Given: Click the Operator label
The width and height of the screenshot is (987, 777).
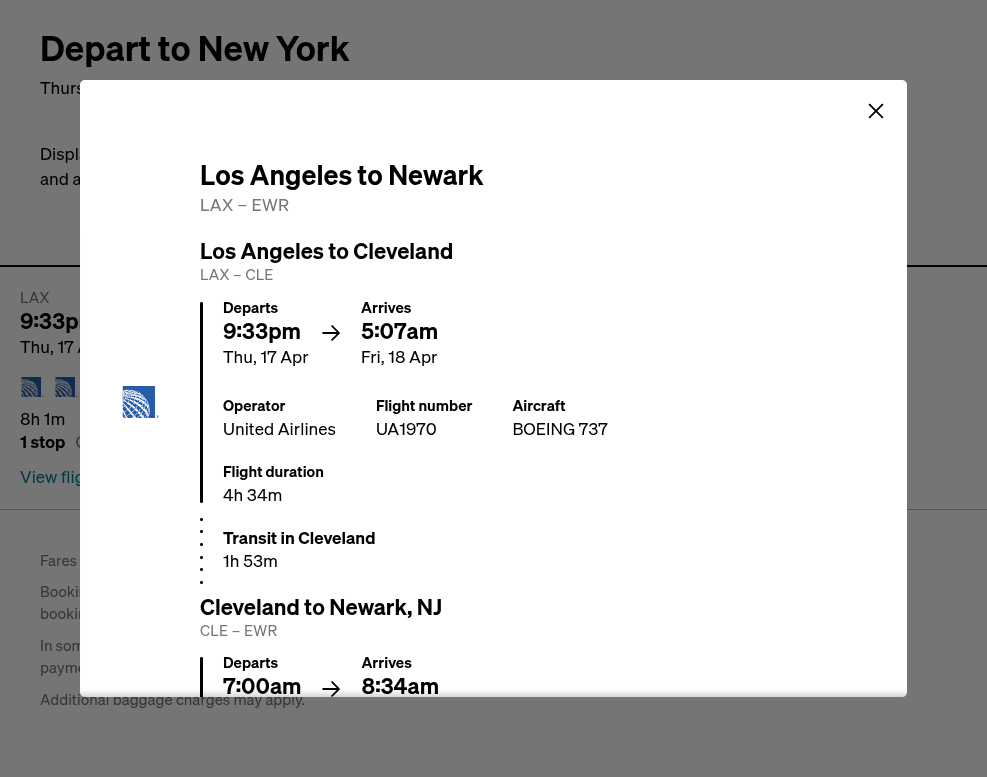Looking at the screenshot, I should tap(254, 406).
